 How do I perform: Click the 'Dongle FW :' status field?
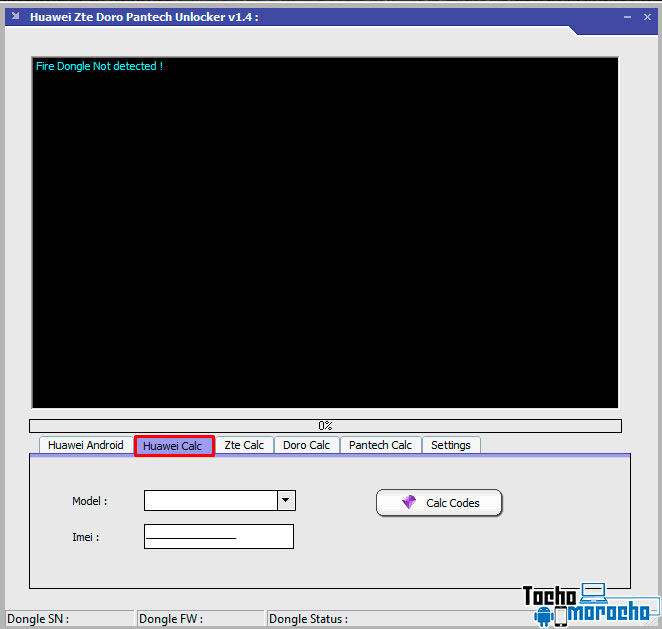pyautogui.click(x=201, y=619)
